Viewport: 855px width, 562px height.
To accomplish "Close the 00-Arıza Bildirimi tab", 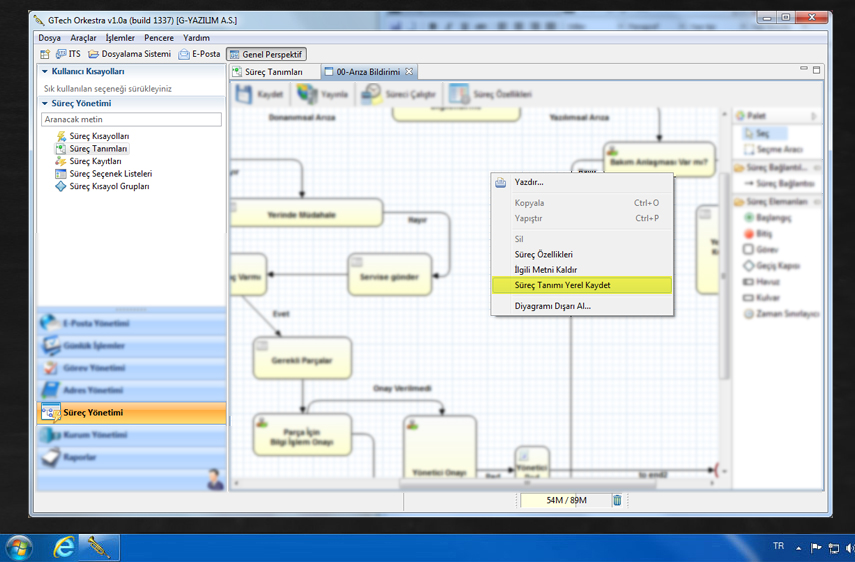I will tap(409, 72).
